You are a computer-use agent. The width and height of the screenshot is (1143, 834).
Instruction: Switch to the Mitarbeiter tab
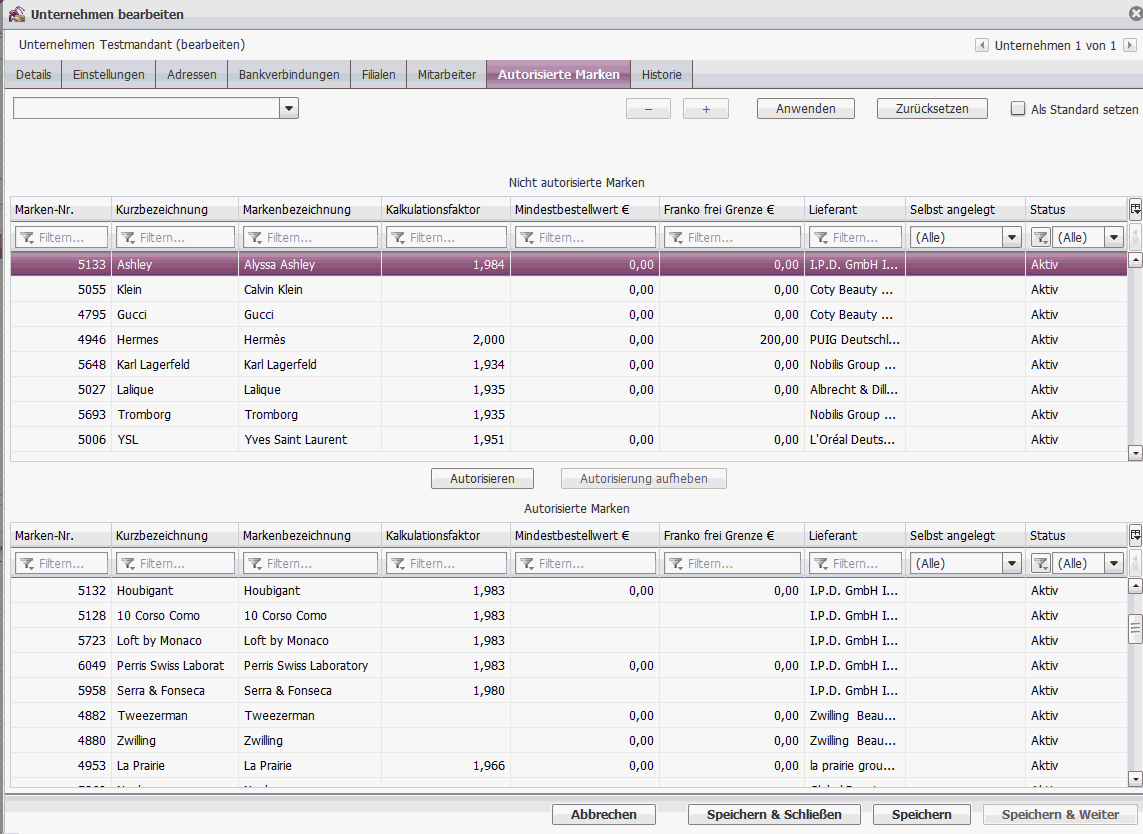pyautogui.click(x=447, y=74)
